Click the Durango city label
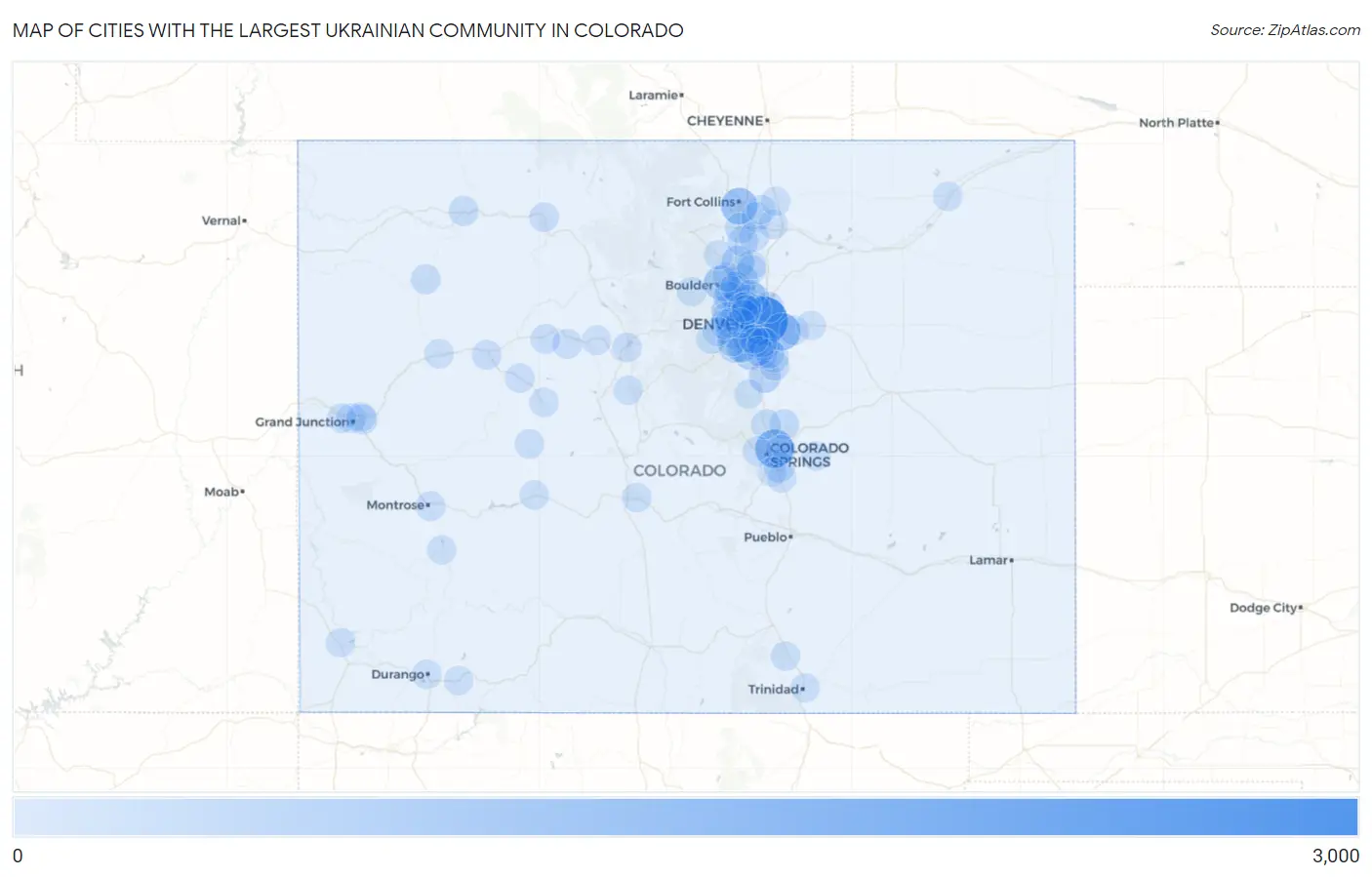 [400, 675]
